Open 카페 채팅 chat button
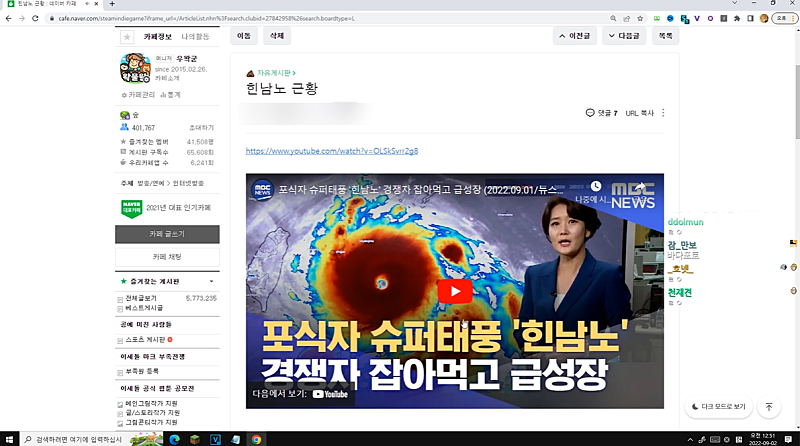 point(167,257)
